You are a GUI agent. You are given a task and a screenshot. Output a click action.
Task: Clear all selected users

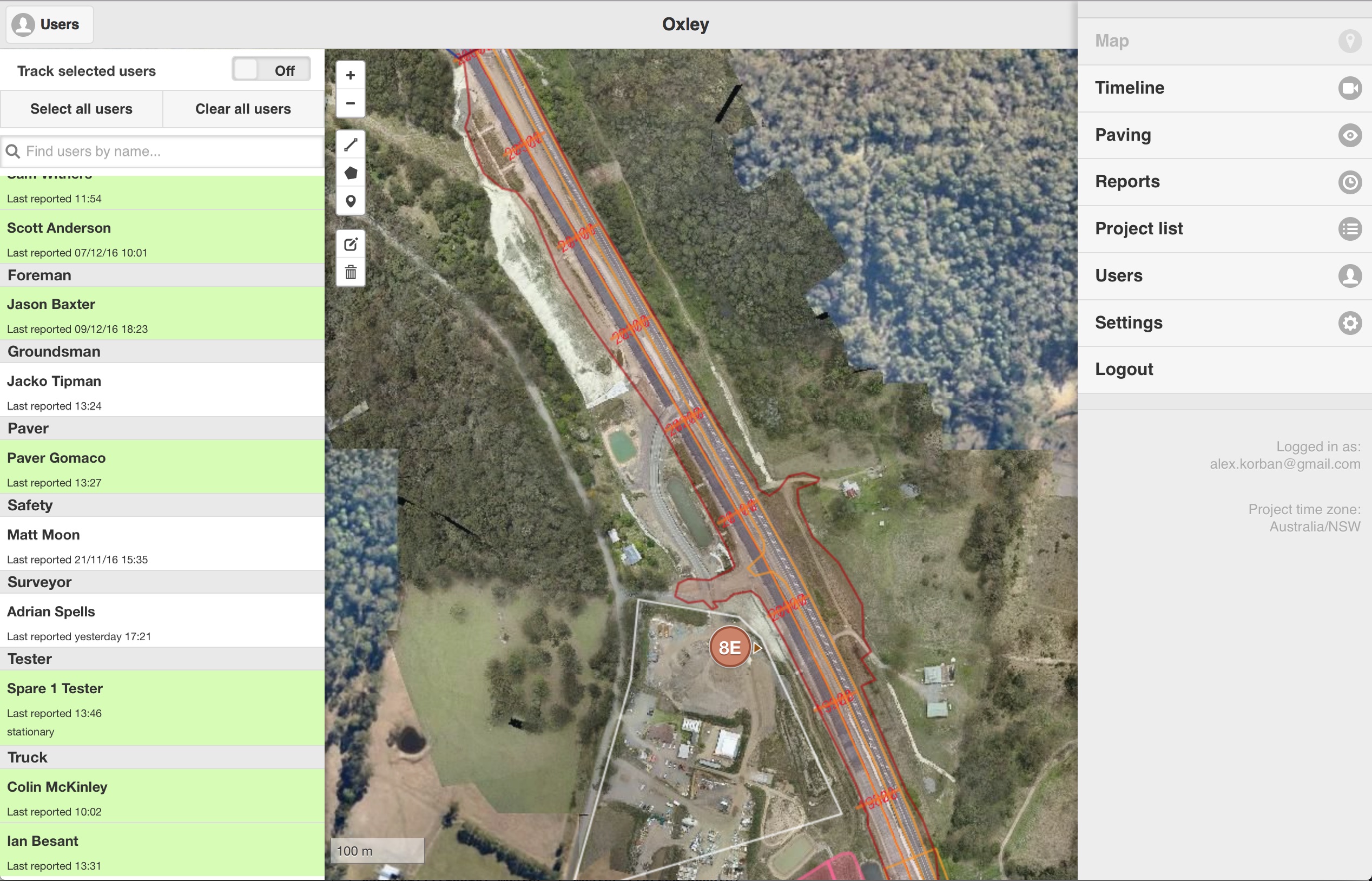[243, 108]
